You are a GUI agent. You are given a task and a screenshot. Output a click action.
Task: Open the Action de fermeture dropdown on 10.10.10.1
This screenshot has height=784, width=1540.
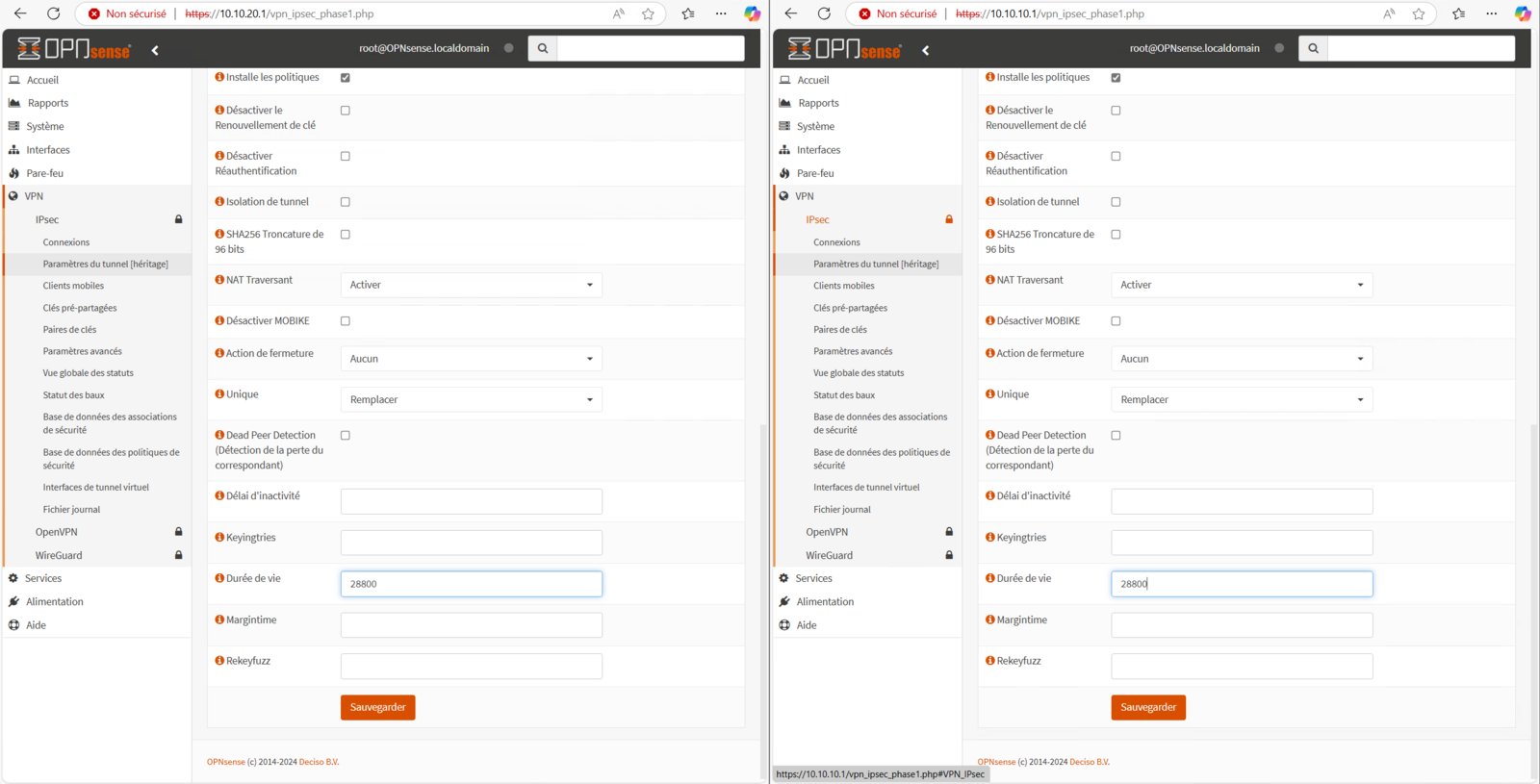[1242, 359]
